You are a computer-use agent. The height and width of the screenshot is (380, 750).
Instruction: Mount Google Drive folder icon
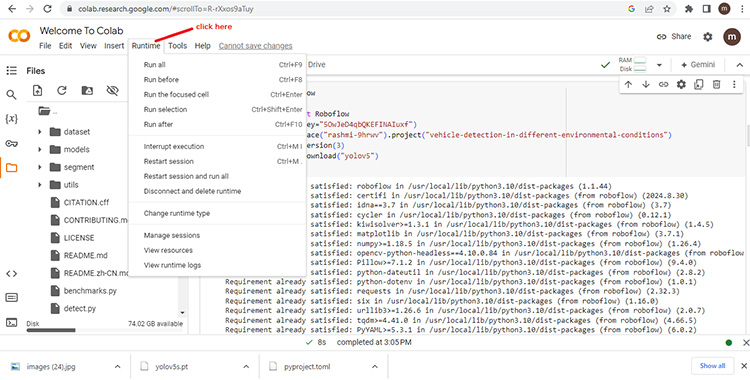coord(87,90)
